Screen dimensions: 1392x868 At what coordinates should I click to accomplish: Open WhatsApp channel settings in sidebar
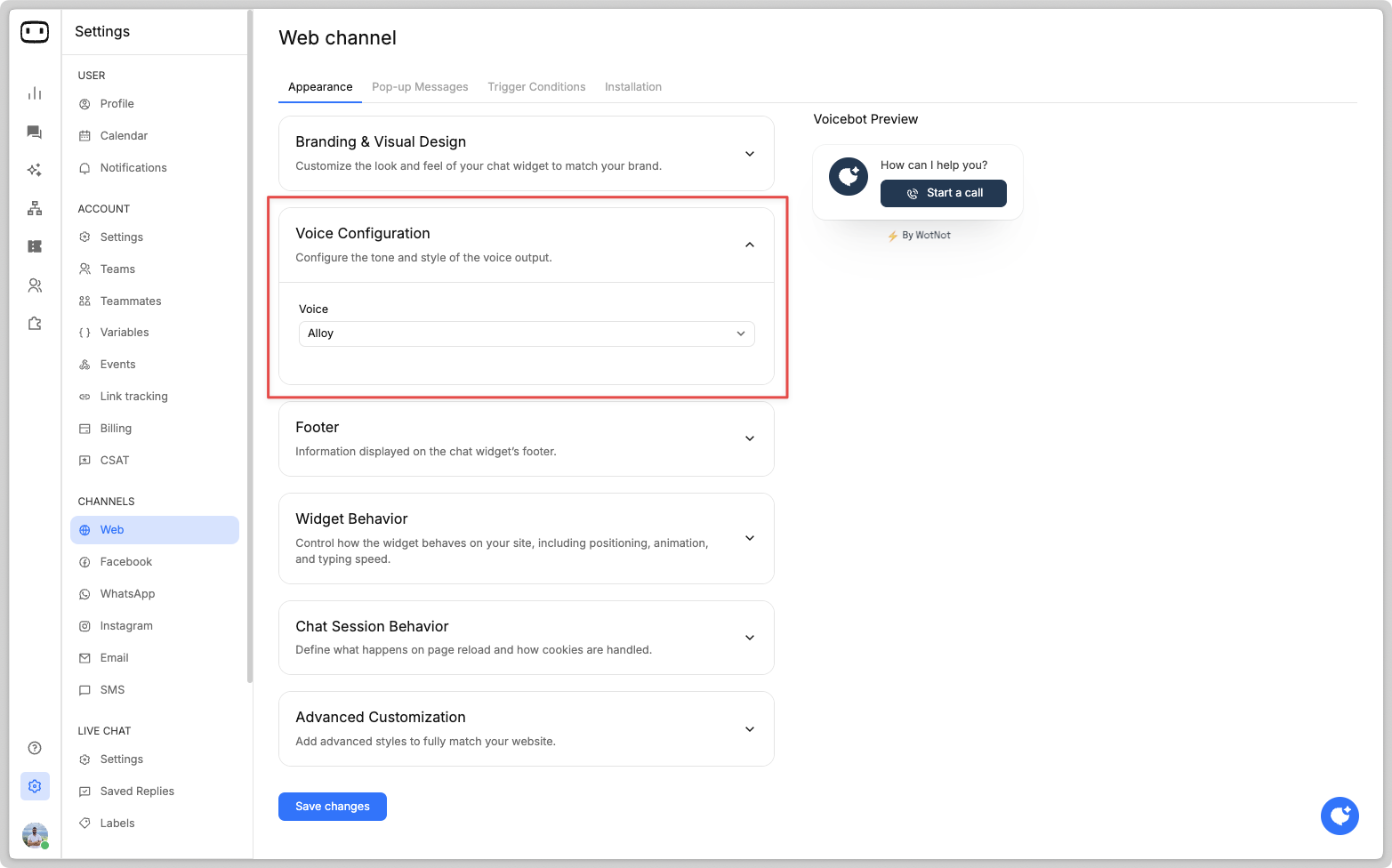coord(127,594)
